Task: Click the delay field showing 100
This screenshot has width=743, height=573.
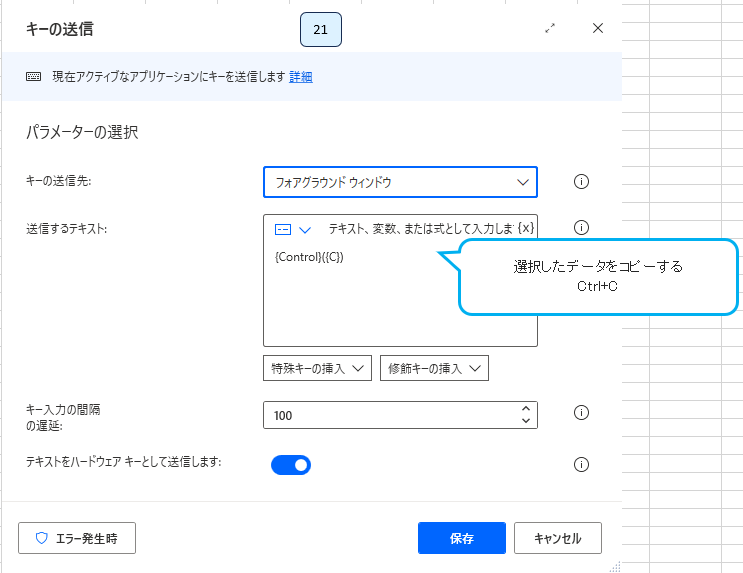Action: 390,415
